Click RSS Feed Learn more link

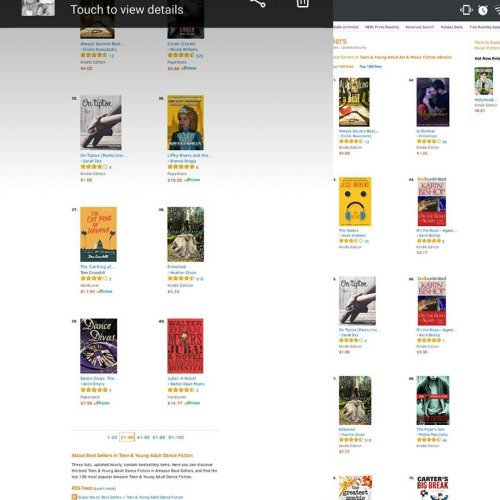104,489
